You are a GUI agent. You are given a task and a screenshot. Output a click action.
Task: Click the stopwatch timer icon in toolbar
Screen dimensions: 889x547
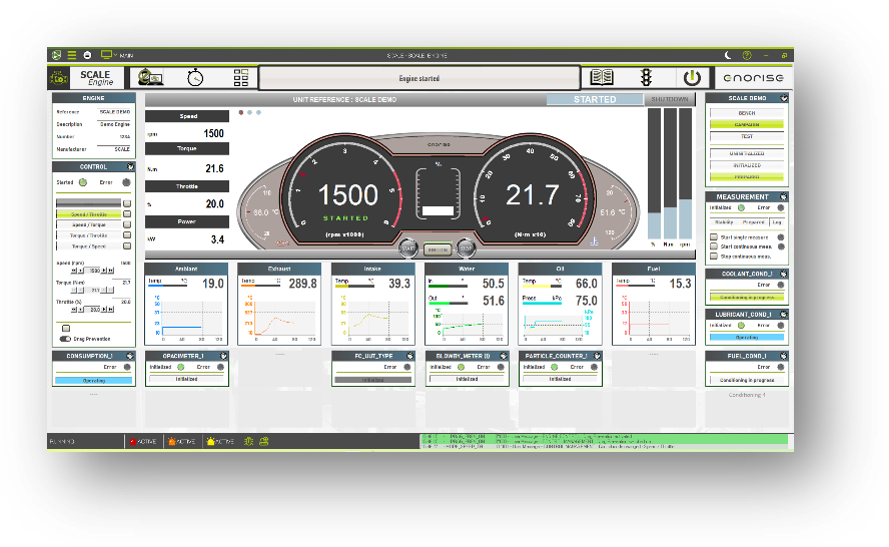[195, 78]
